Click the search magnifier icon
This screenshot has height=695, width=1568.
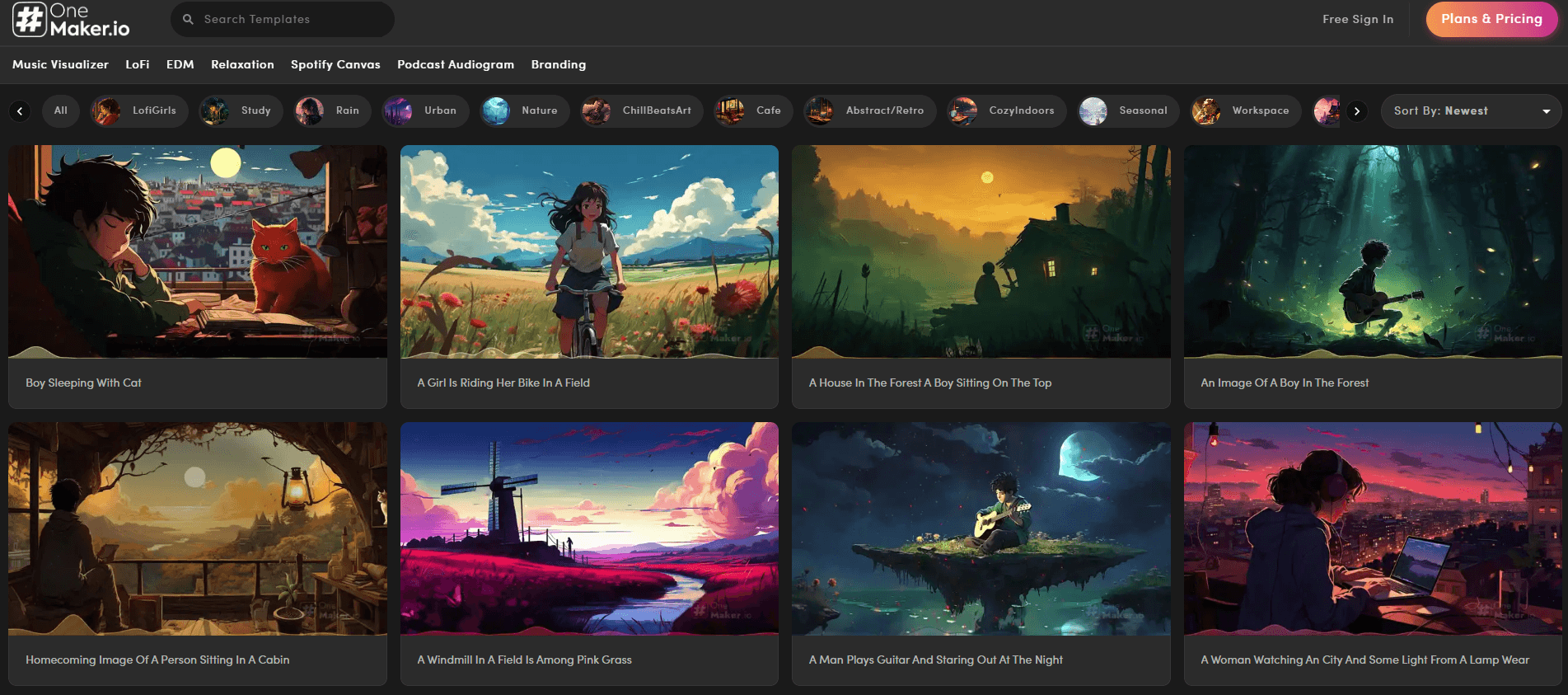[x=188, y=19]
